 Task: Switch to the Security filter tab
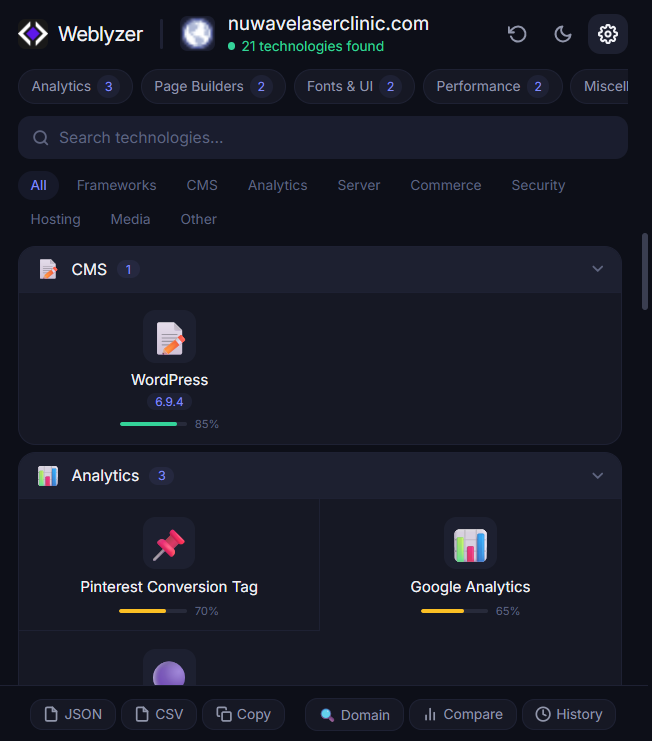(538, 185)
